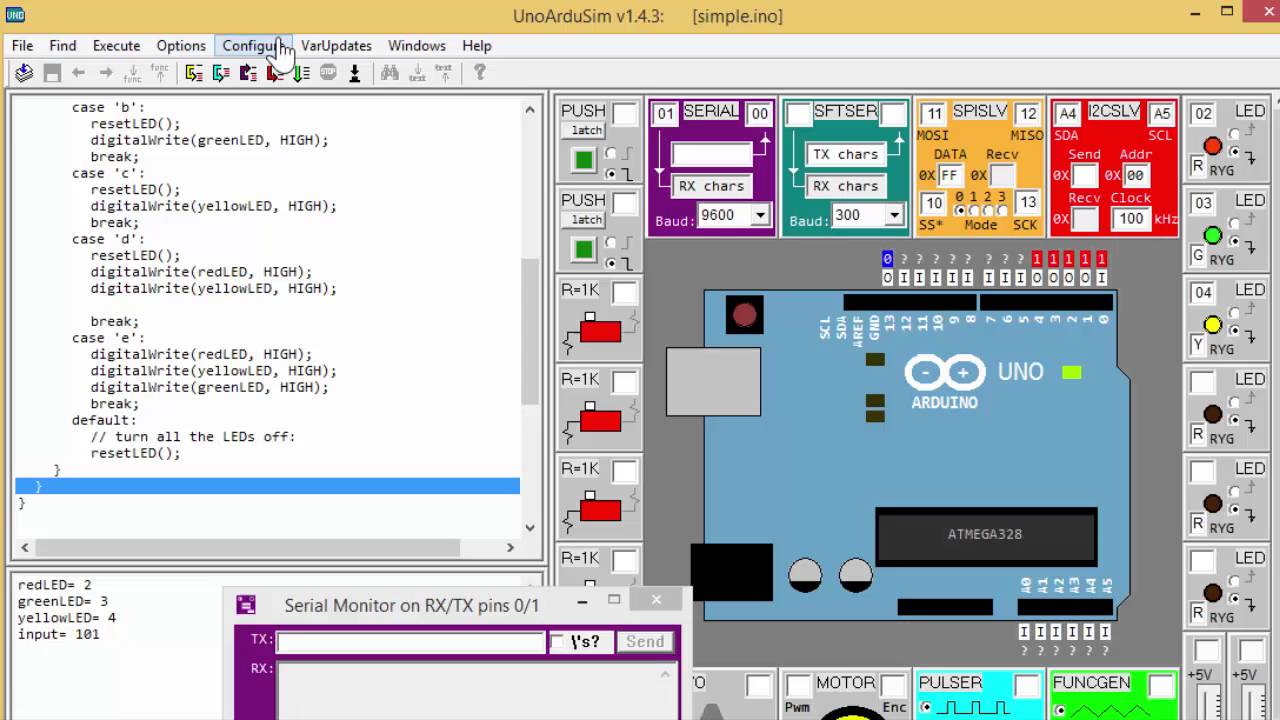Screen dimensions: 1280x720
Task: Open the Find menu
Action: pyautogui.click(x=63, y=46)
